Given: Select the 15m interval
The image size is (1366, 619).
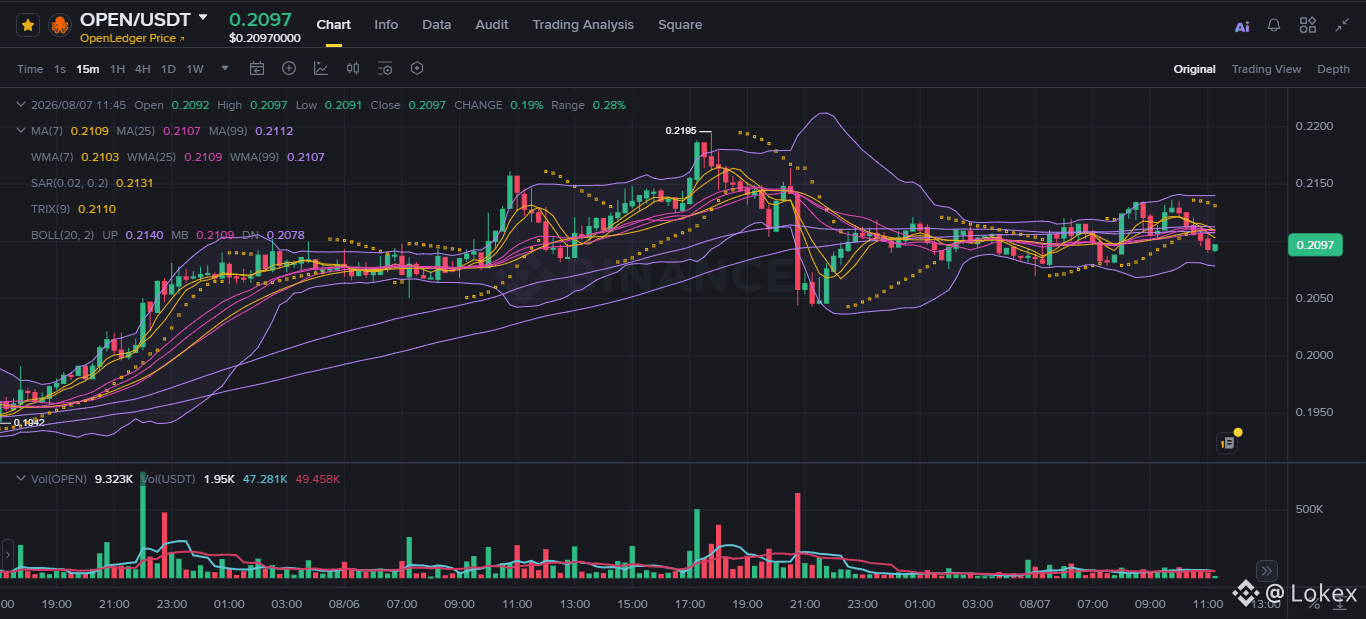Looking at the screenshot, I should (88, 69).
